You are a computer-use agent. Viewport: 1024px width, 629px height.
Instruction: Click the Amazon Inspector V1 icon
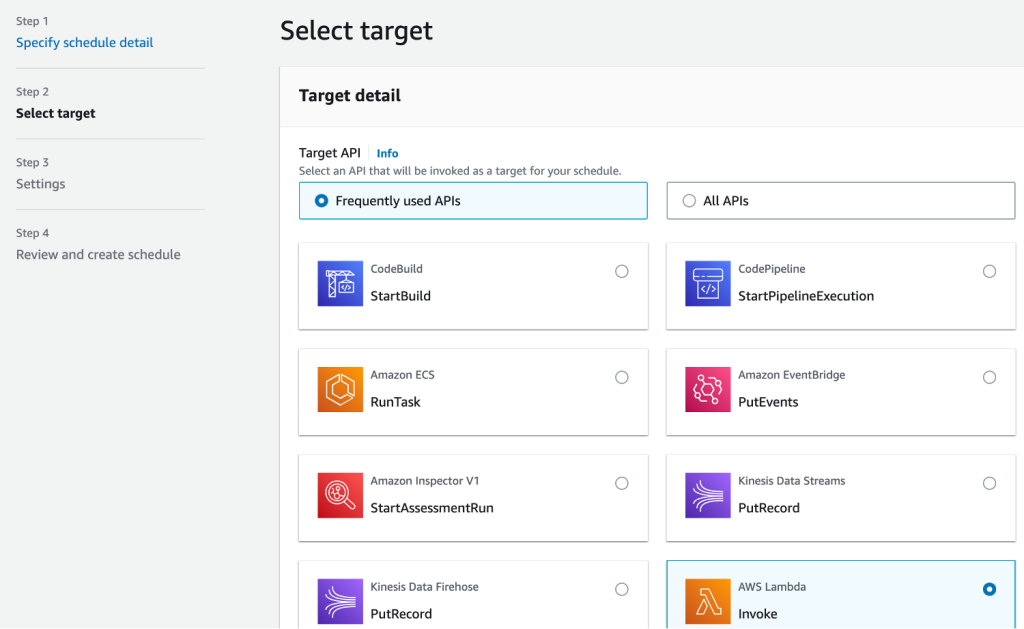340,496
